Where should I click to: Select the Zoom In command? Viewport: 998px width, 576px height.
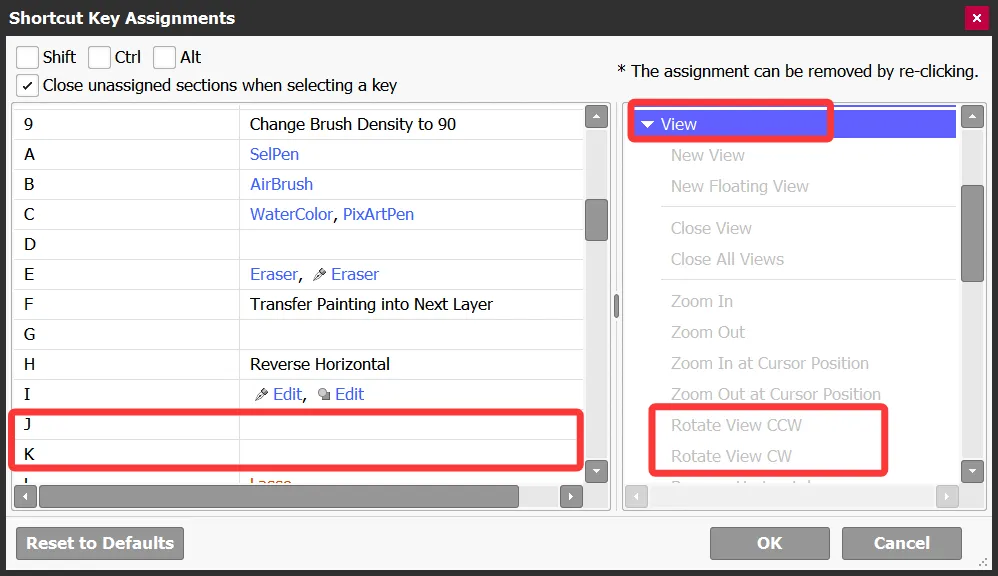pos(701,302)
